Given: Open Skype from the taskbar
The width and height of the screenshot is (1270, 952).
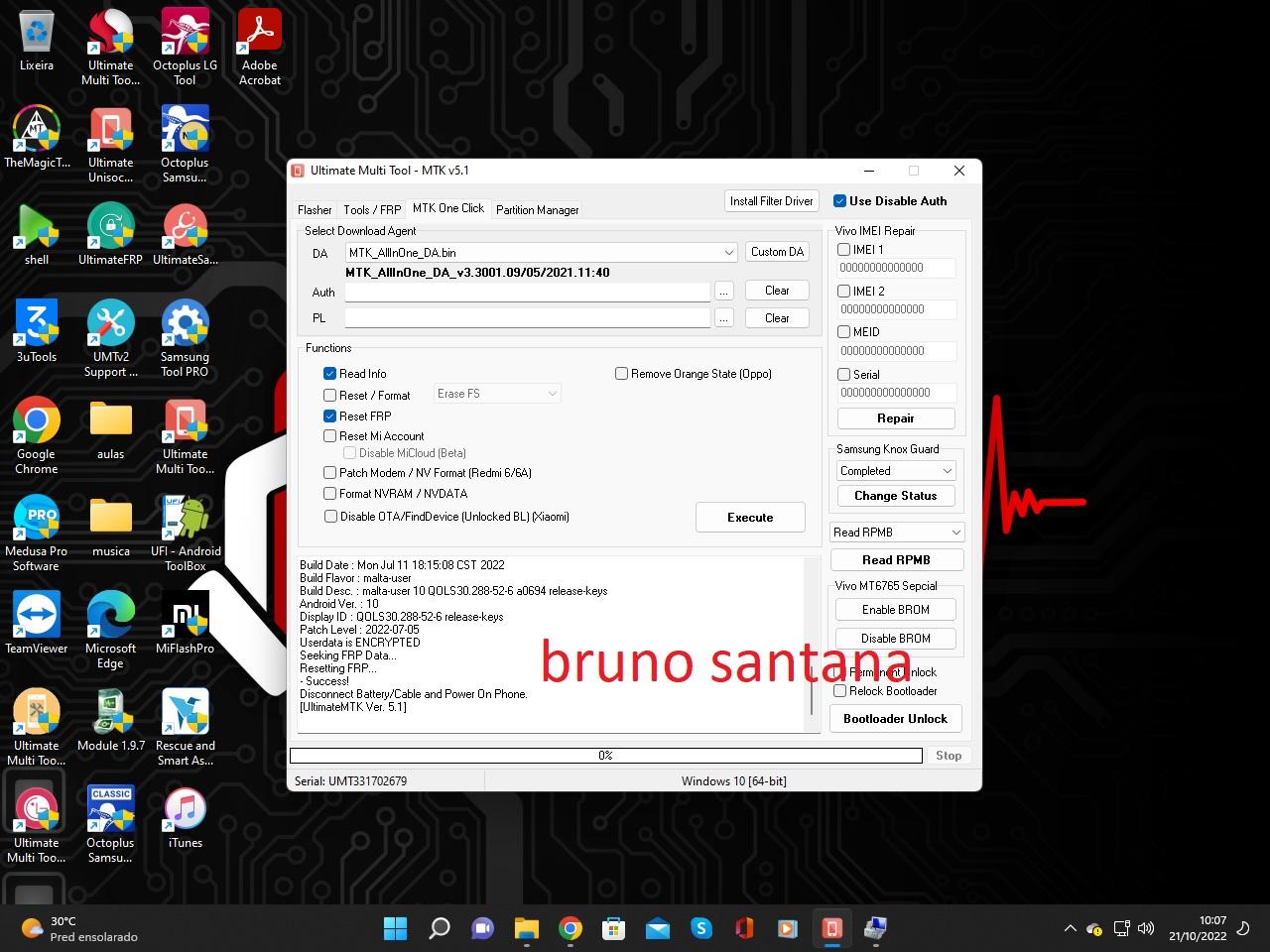Looking at the screenshot, I should (701, 928).
